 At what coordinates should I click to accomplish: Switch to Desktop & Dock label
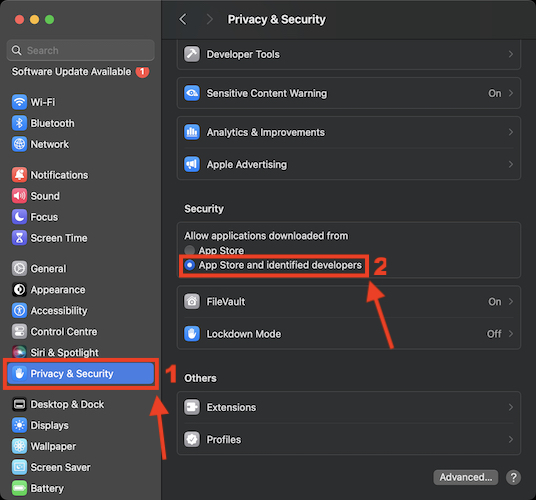point(67,404)
